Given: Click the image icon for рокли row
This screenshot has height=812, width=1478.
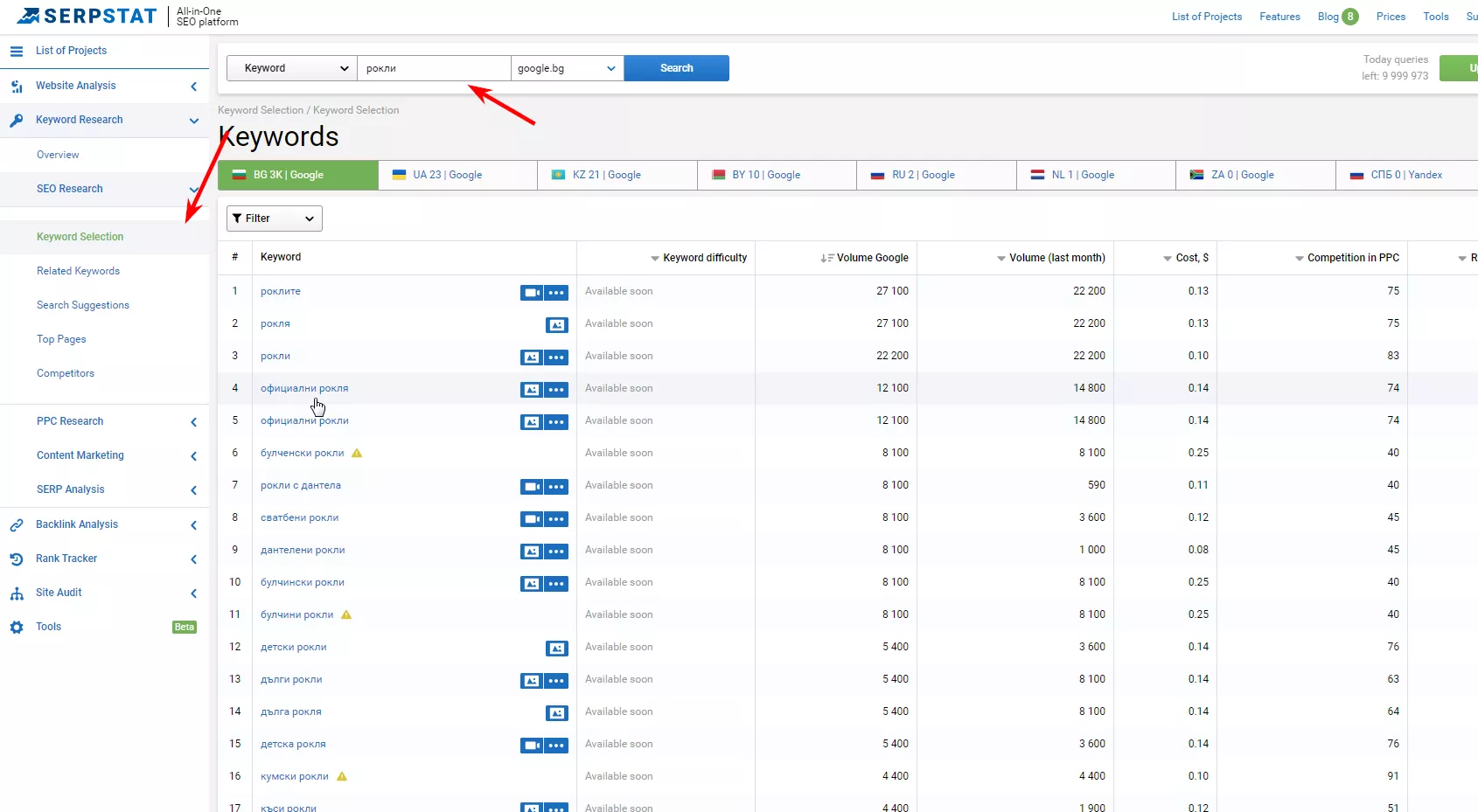Looking at the screenshot, I should pyautogui.click(x=532, y=357).
